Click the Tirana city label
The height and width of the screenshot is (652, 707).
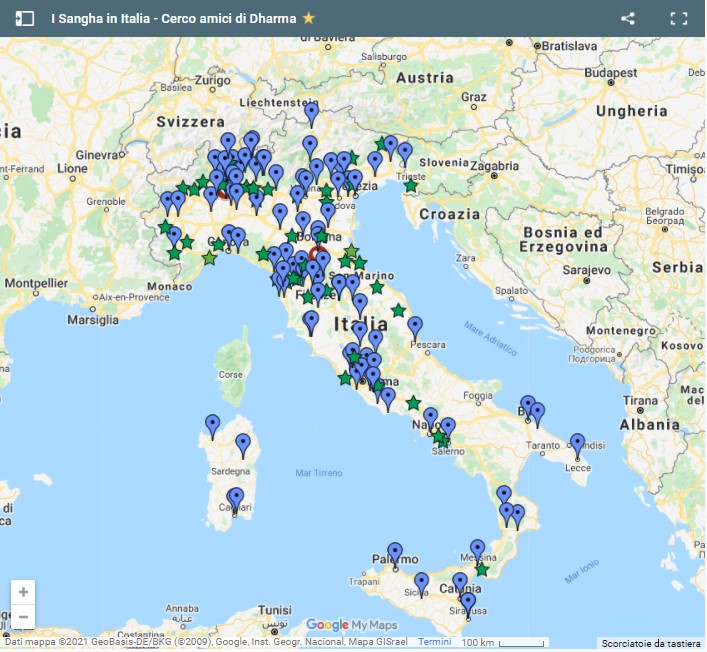pos(640,400)
